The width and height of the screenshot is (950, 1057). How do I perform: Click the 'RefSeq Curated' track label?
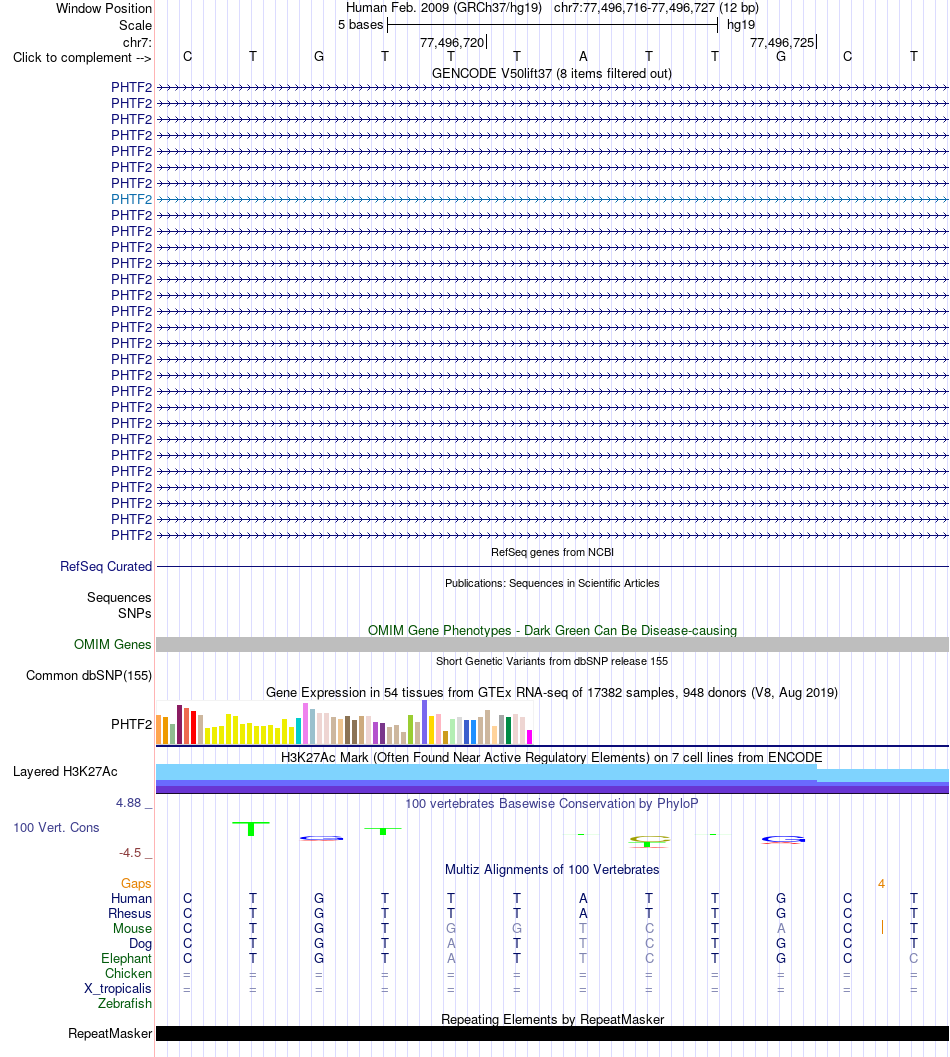(x=106, y=567)
